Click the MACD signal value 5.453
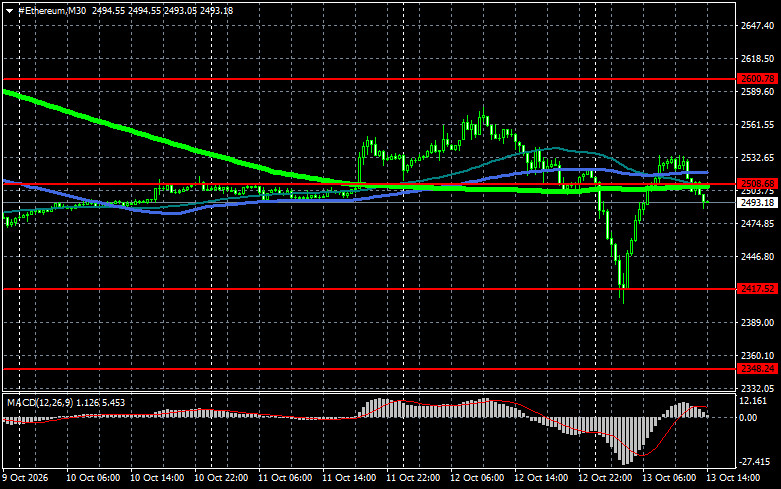Image resolution: width=781 pixels, height=489 pixels. (113, 403)
